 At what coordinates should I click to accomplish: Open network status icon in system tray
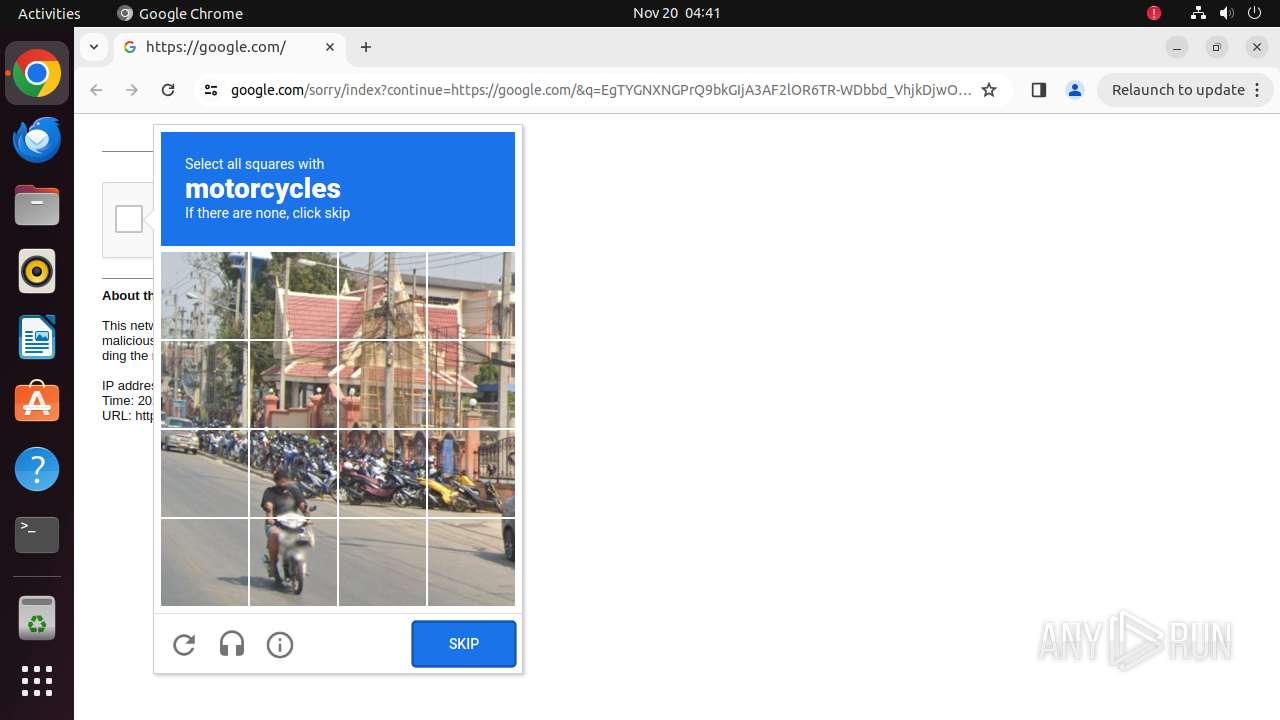point(1198,13)
